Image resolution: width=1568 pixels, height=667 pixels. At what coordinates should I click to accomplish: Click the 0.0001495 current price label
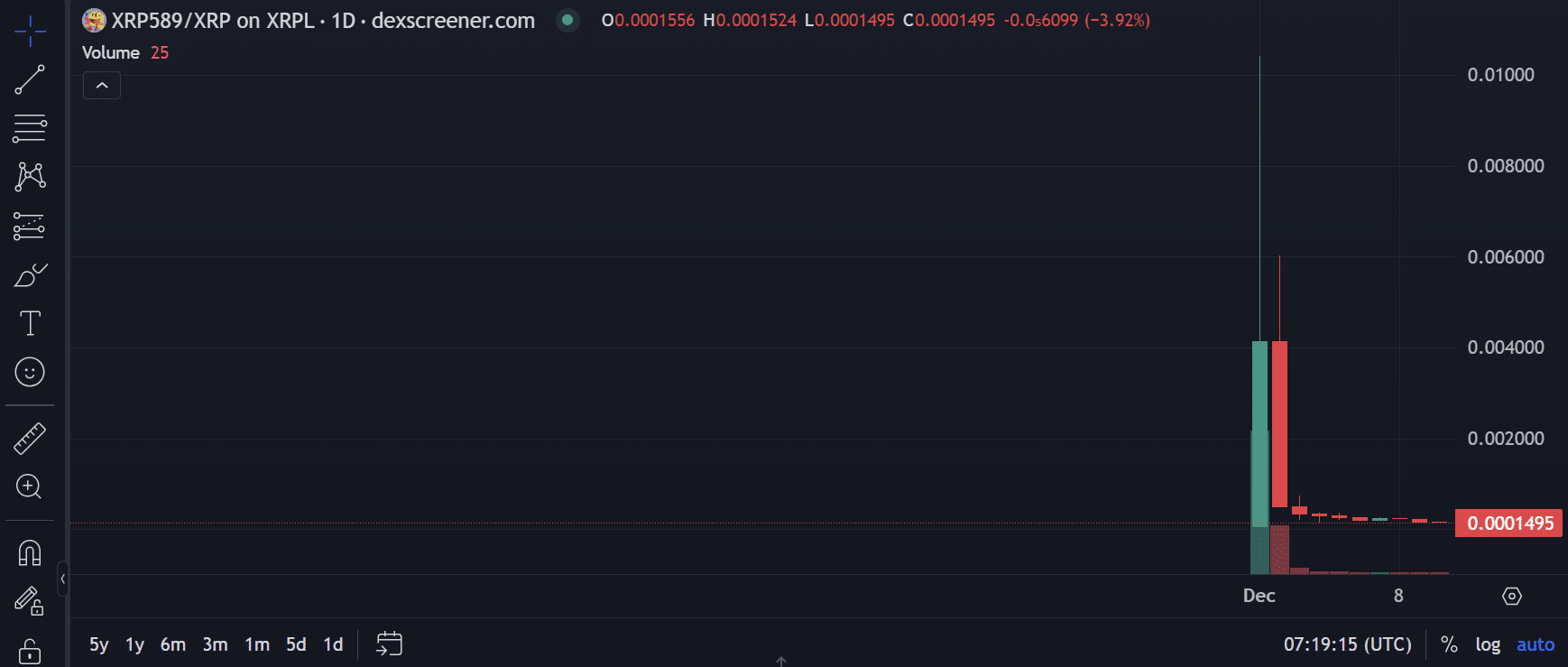[x=1509, y=523]
